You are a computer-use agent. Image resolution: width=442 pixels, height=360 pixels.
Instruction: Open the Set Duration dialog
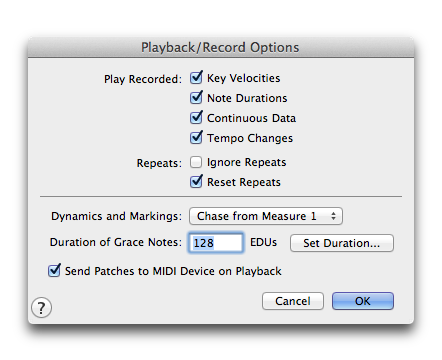(342, 243)
